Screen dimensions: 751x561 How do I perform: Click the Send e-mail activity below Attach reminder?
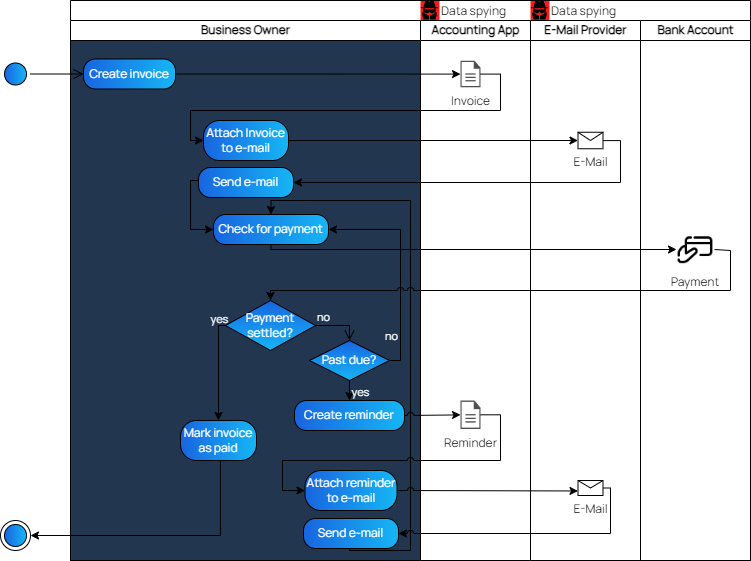pos(351,533)
